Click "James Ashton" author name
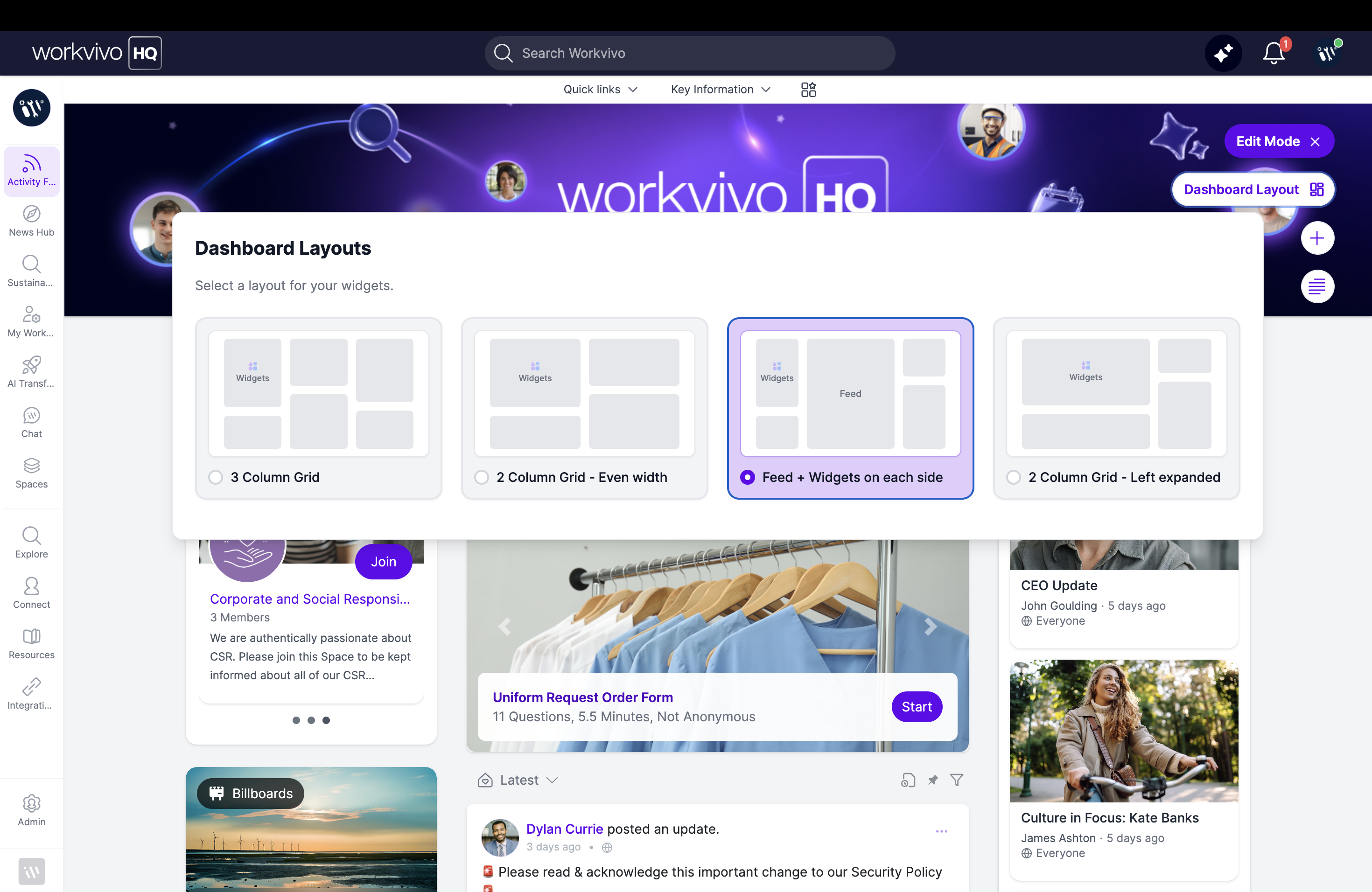Viewport: 1372px width, 892px height. click(x=1058, y=838)
